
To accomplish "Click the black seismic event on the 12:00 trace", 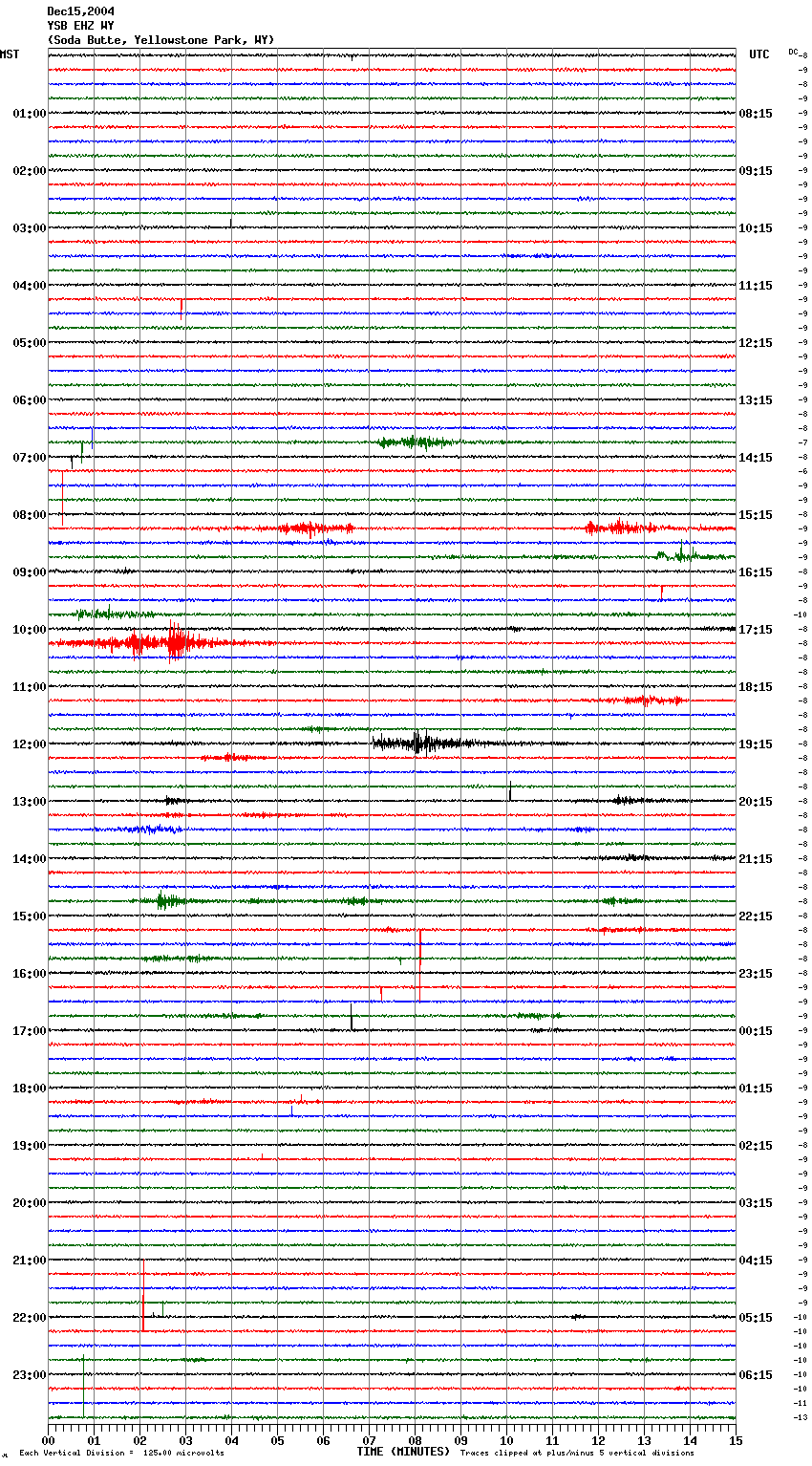I will point(420,743).
